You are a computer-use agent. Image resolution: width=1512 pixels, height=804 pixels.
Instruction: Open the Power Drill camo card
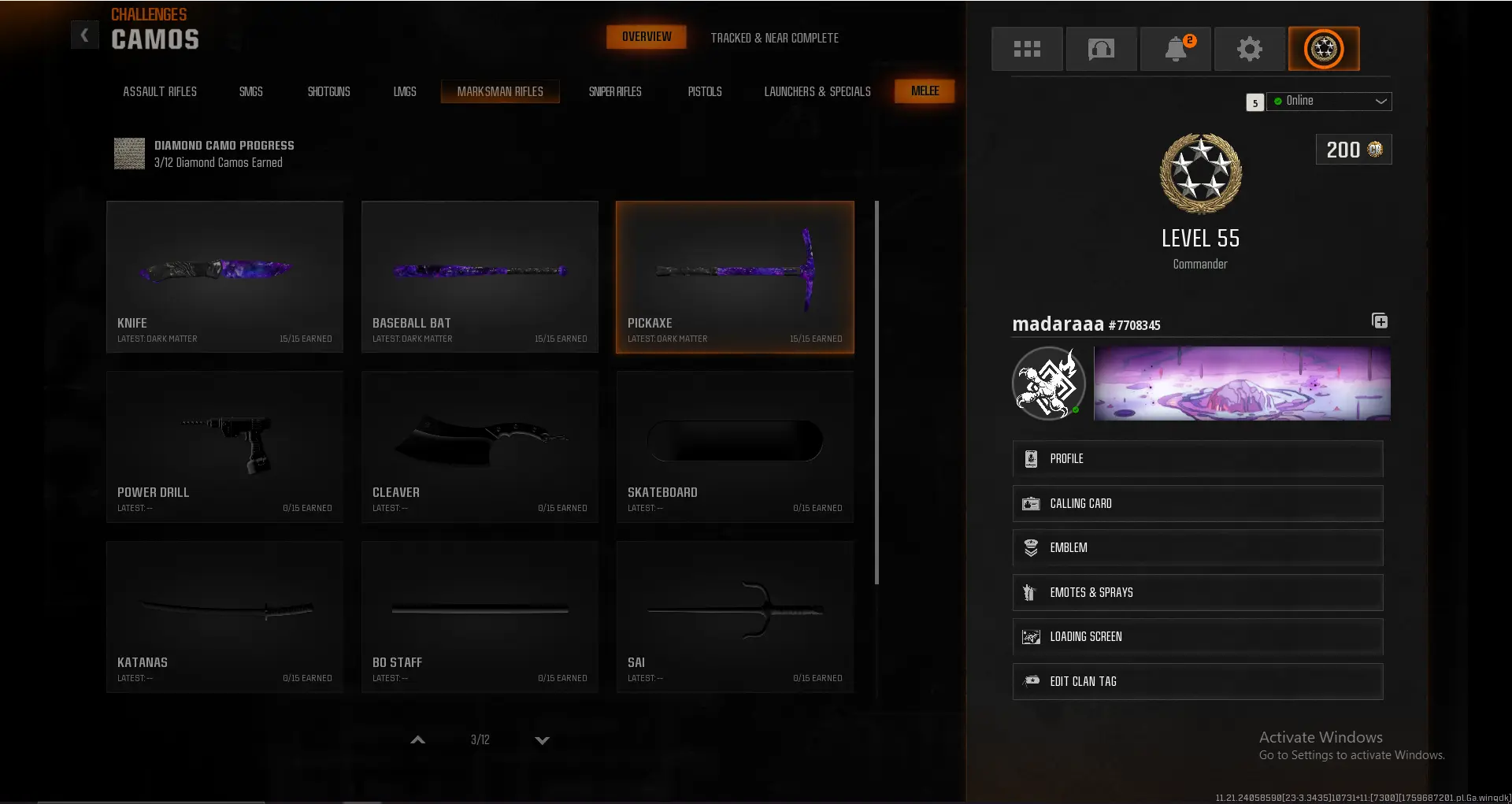point(225,446)
